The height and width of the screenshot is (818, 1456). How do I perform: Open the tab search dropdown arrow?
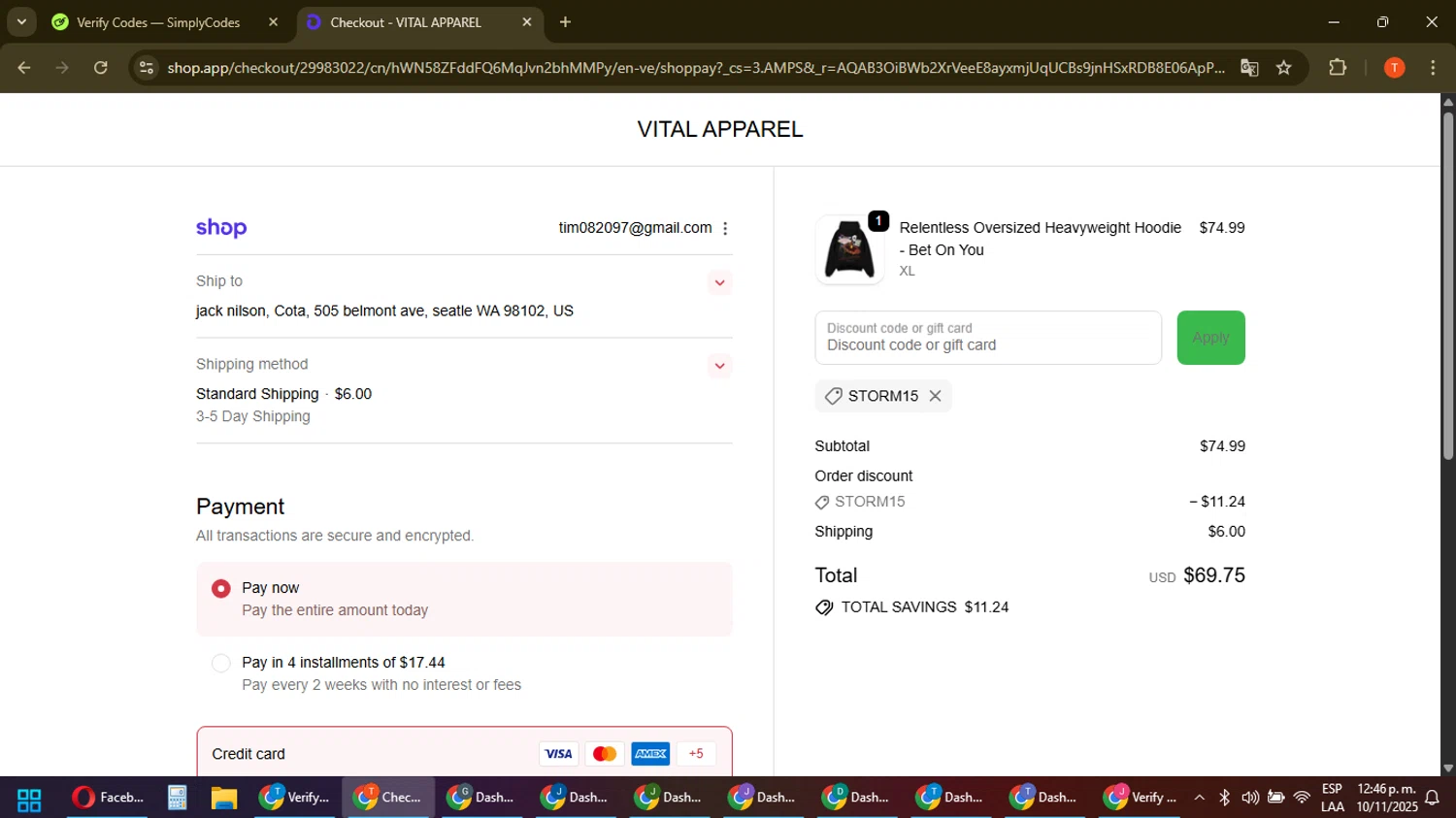coord(21,21)
